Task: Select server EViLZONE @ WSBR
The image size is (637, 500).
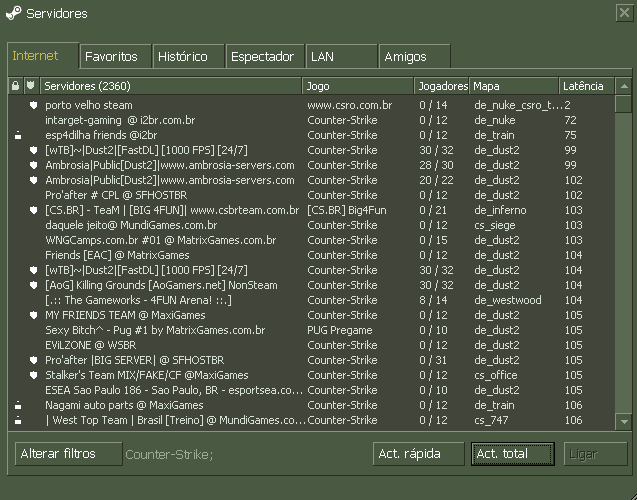Action: tap(311, 346)
